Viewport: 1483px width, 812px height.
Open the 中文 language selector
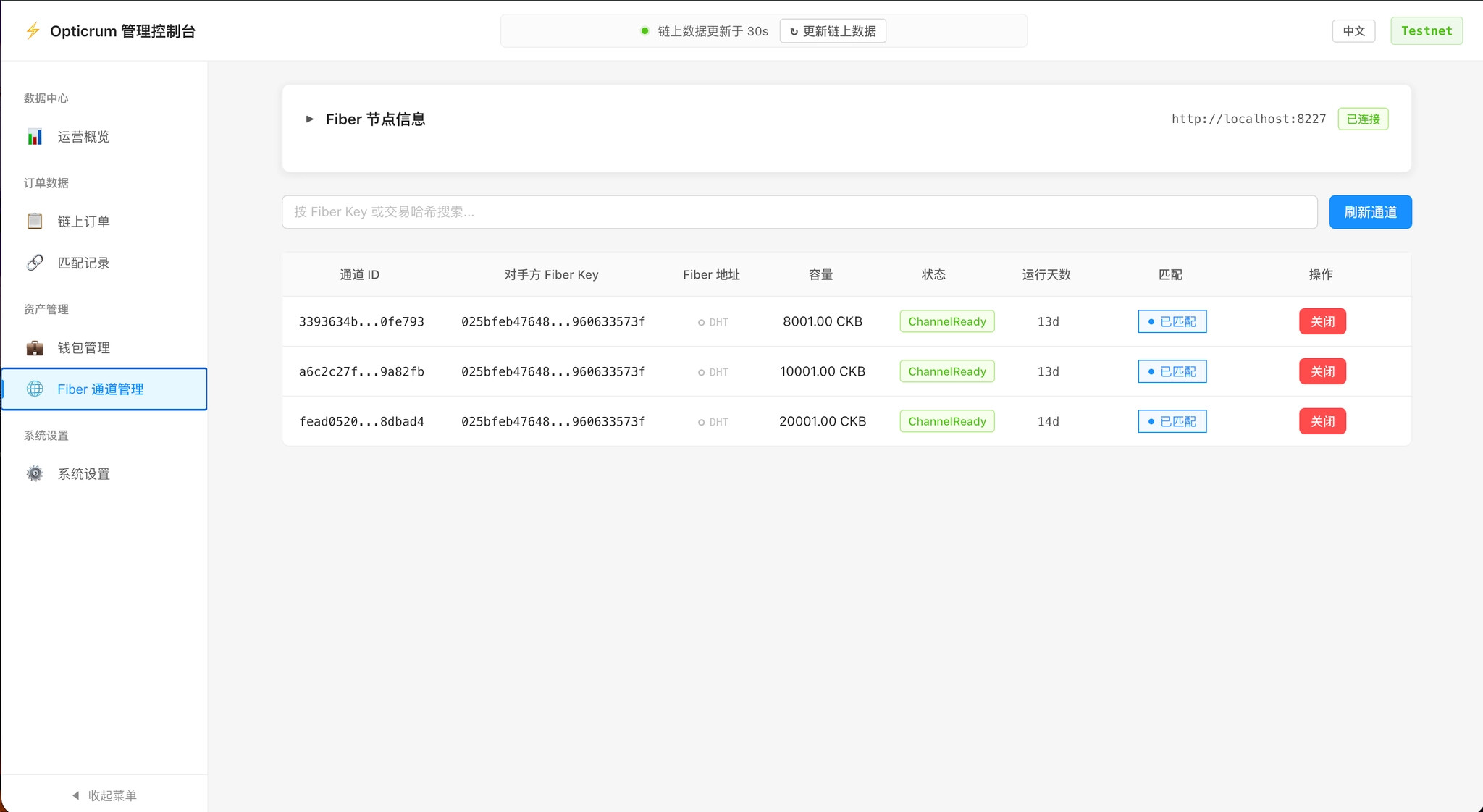tap(1353, 31)
